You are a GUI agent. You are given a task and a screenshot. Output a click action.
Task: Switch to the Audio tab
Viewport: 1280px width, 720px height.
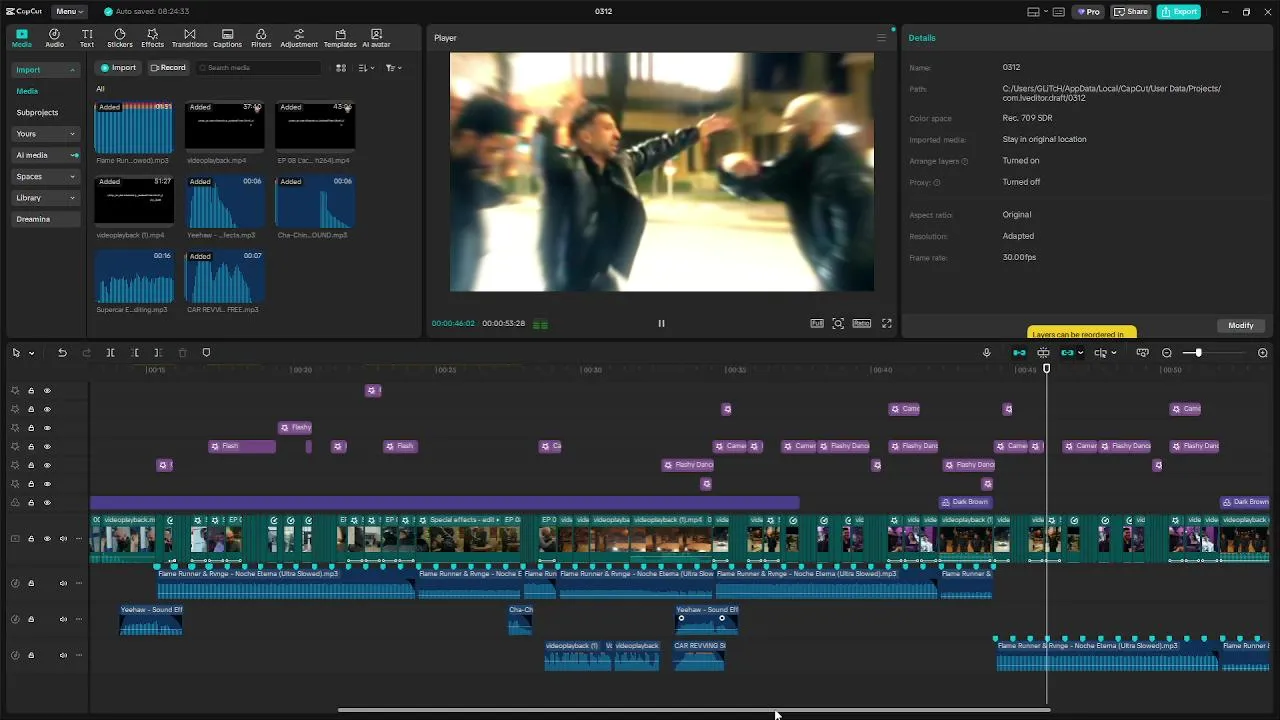tap(54, 38)
